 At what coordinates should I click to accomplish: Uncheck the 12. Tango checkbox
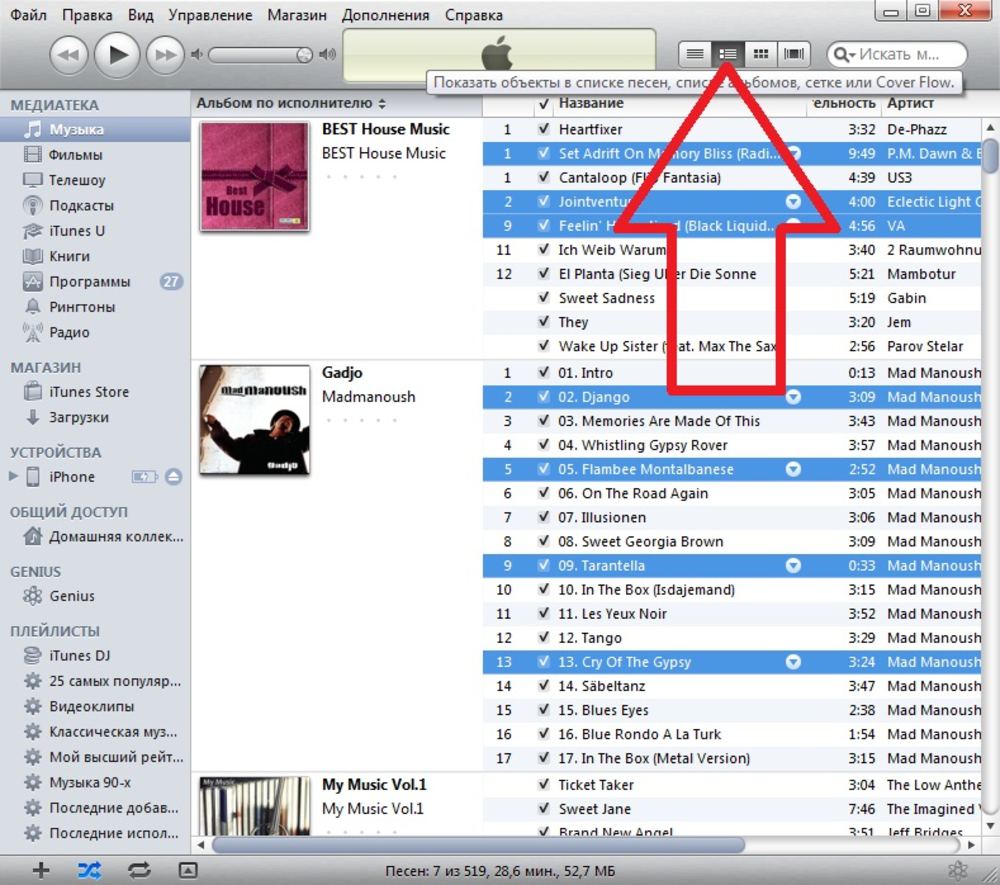point(543,638)
